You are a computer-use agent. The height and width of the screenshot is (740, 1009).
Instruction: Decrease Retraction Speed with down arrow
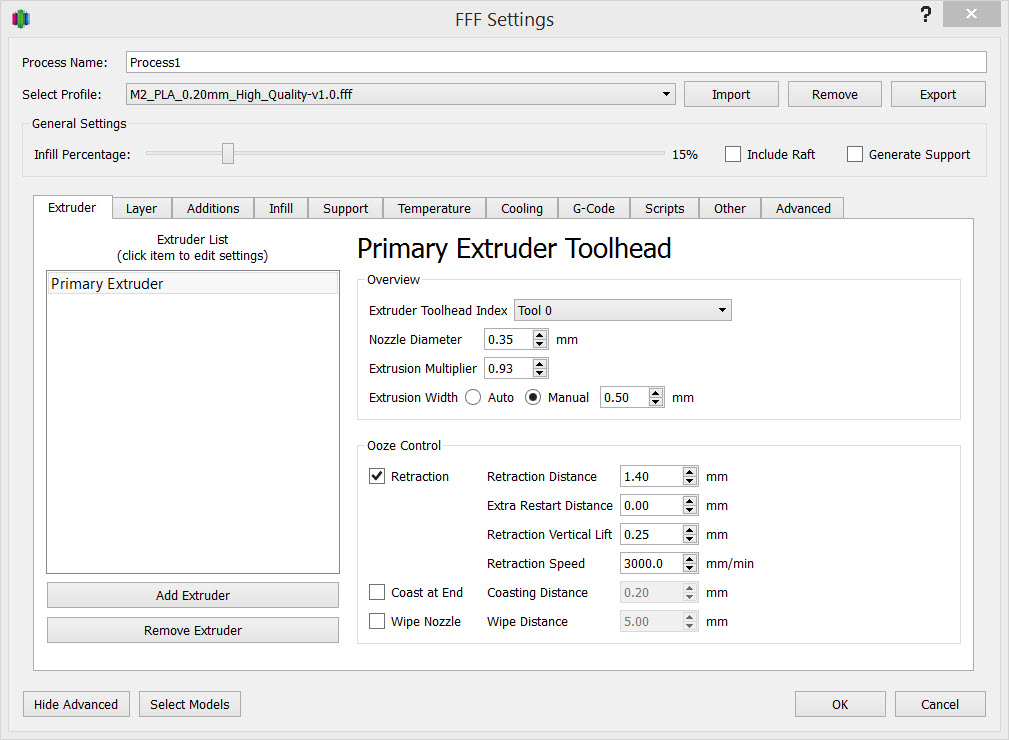[690, 568]
